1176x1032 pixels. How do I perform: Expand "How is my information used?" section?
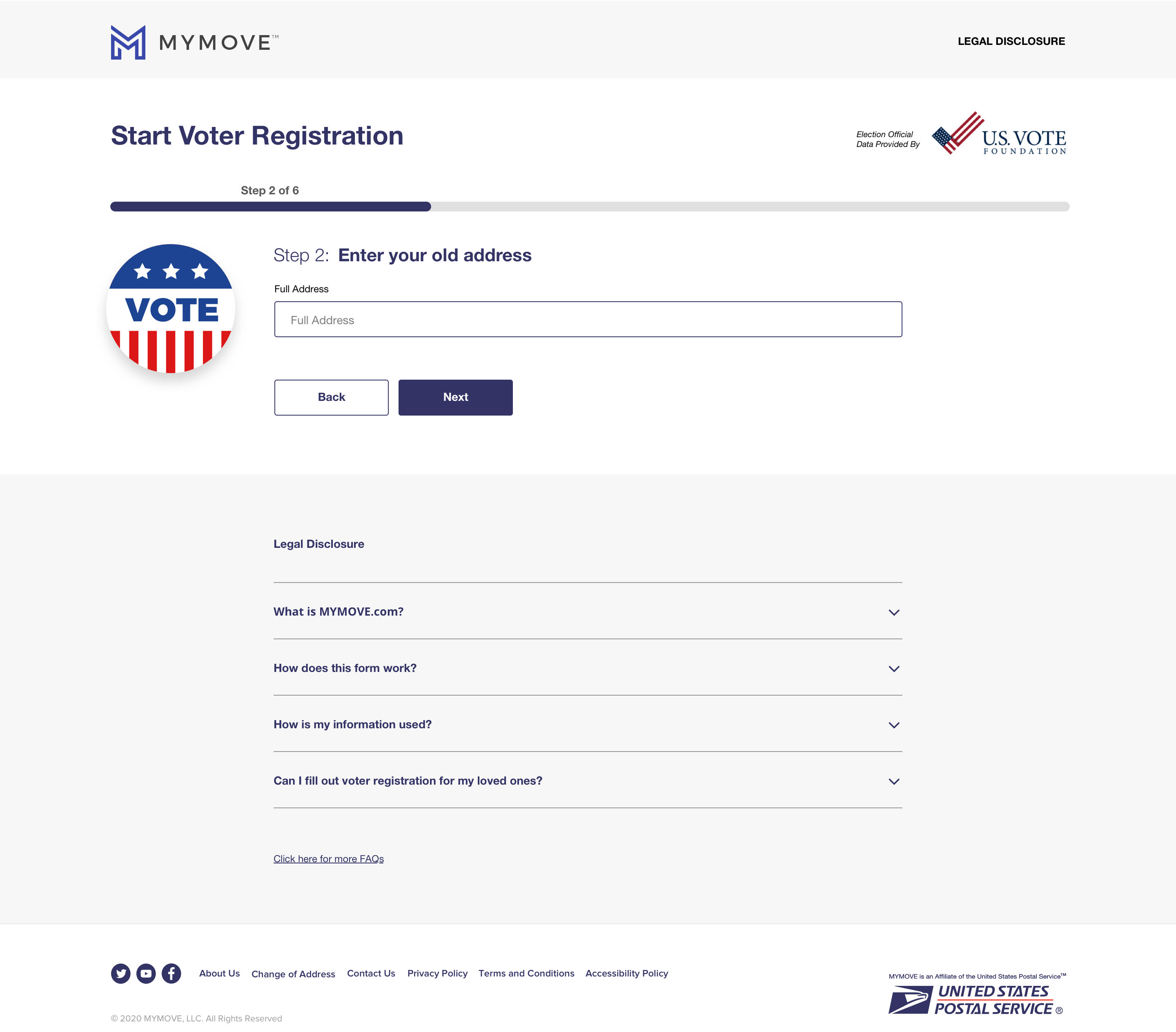(588, 724)
